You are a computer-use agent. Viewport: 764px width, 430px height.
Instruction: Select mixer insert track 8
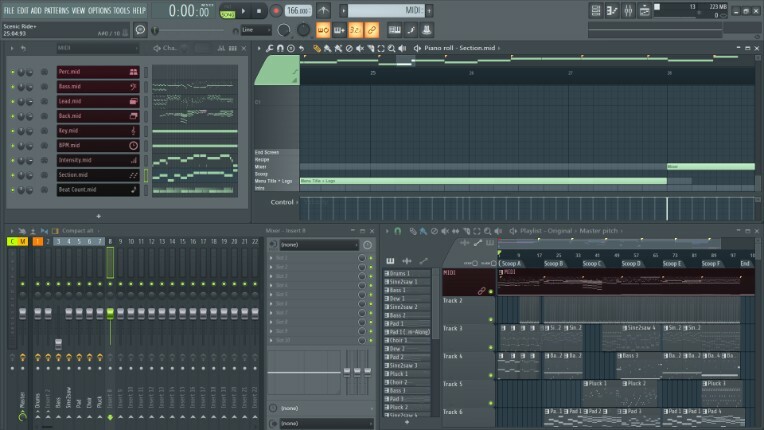(x=110, y=241)
